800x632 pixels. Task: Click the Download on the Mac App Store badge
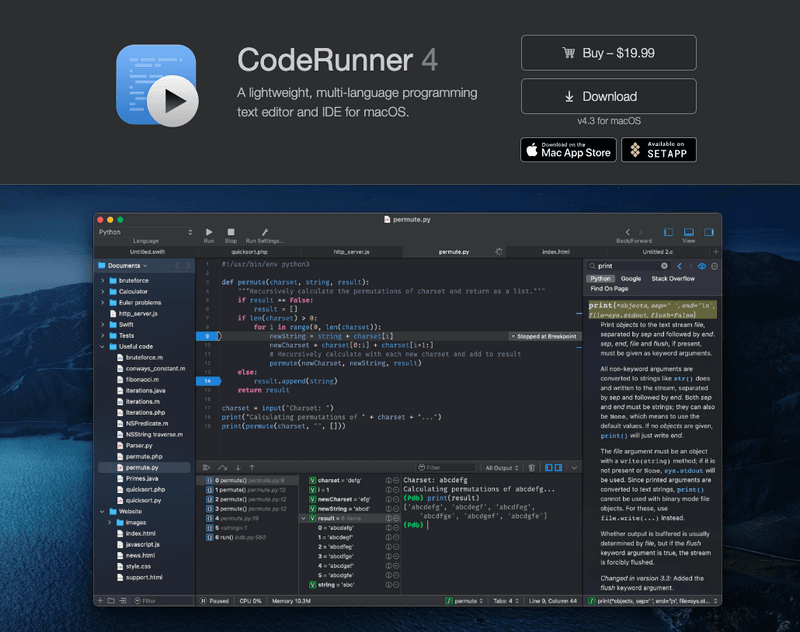(567, 150)
